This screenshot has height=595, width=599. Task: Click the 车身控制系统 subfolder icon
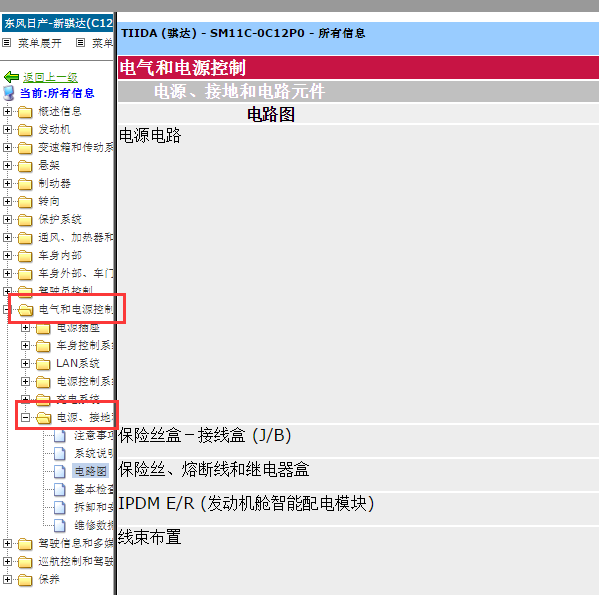click(43, 346)
